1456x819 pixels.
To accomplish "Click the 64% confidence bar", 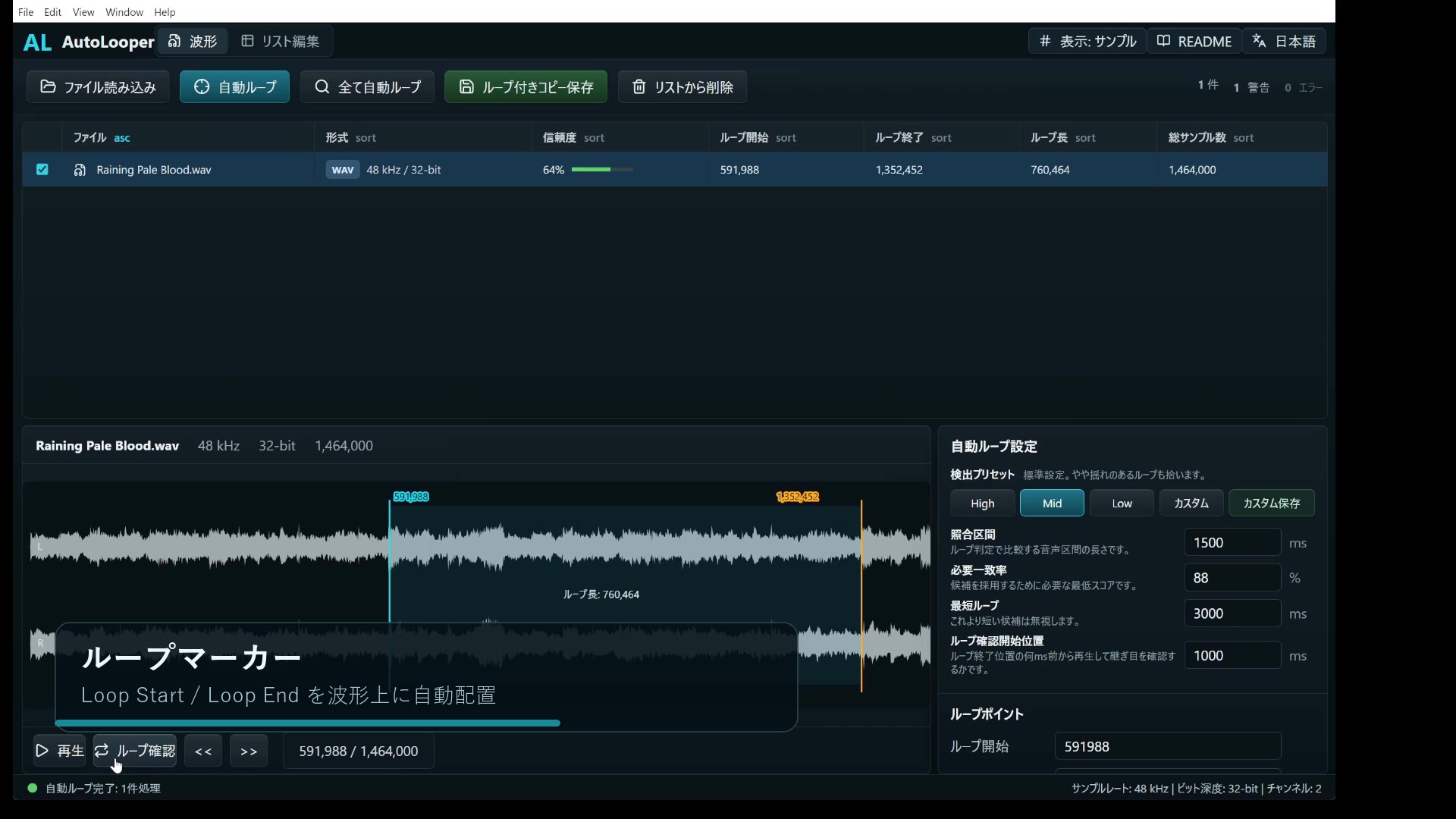I will tap(602, 170).
